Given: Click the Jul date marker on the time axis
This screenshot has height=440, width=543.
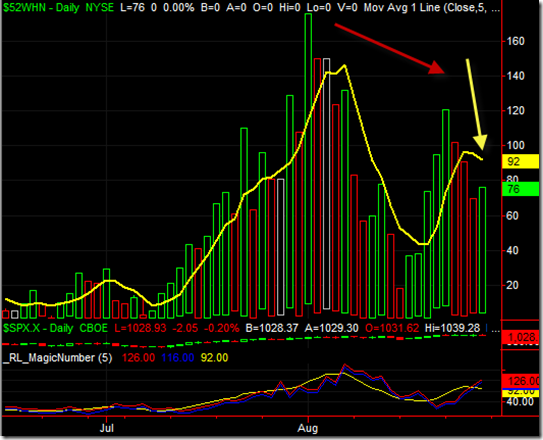Looking at the screenshot, I should (107, 428).
